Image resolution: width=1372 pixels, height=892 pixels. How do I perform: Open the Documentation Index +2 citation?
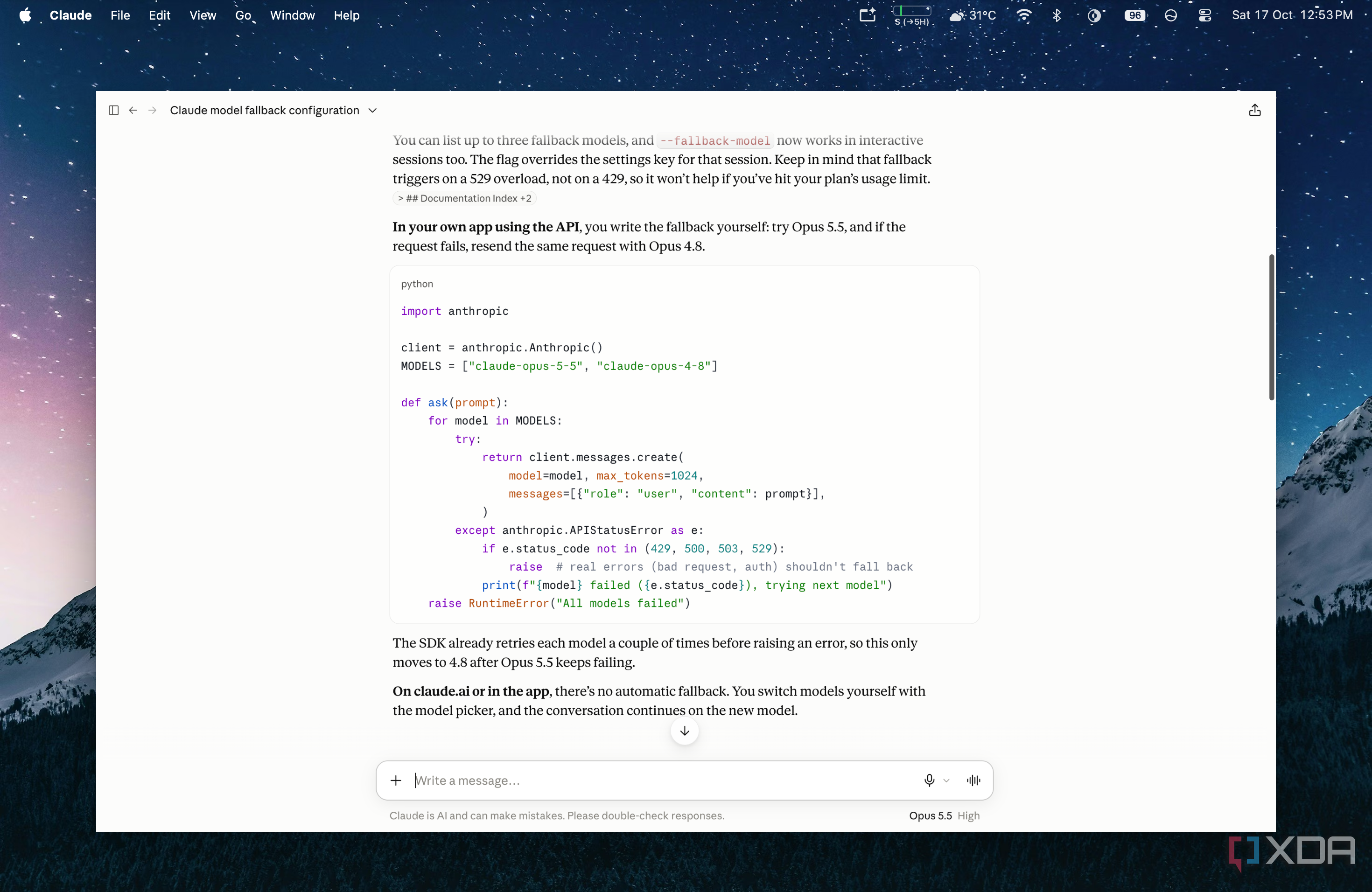click(465, 198)
